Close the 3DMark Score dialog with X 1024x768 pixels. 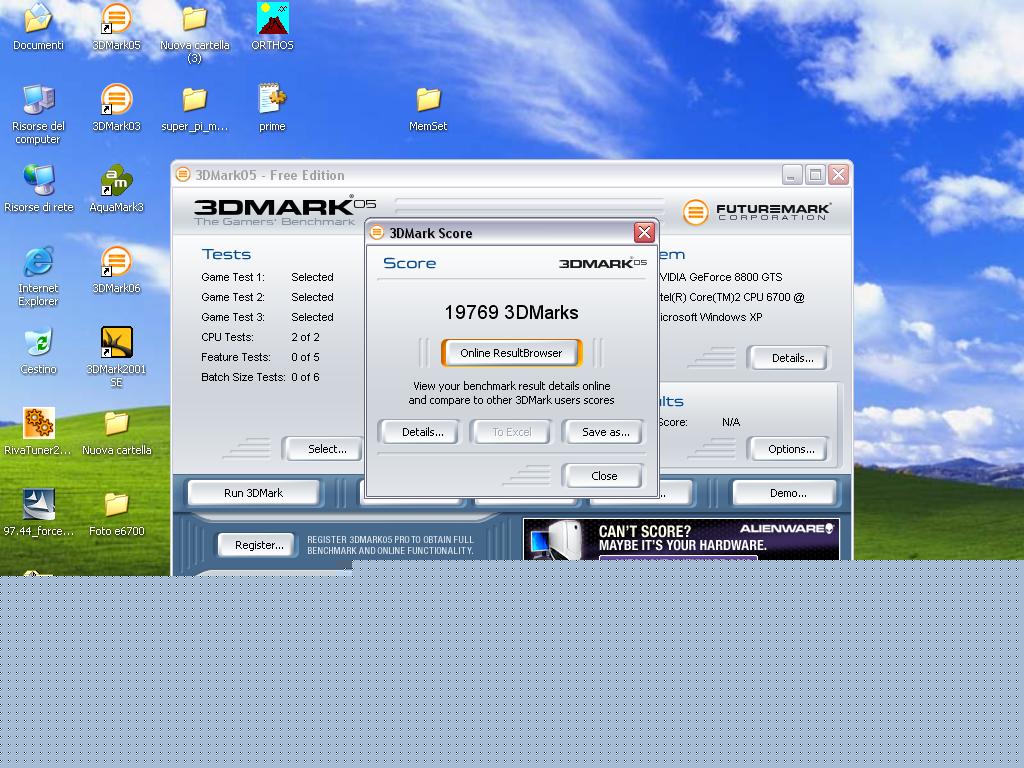644,232
